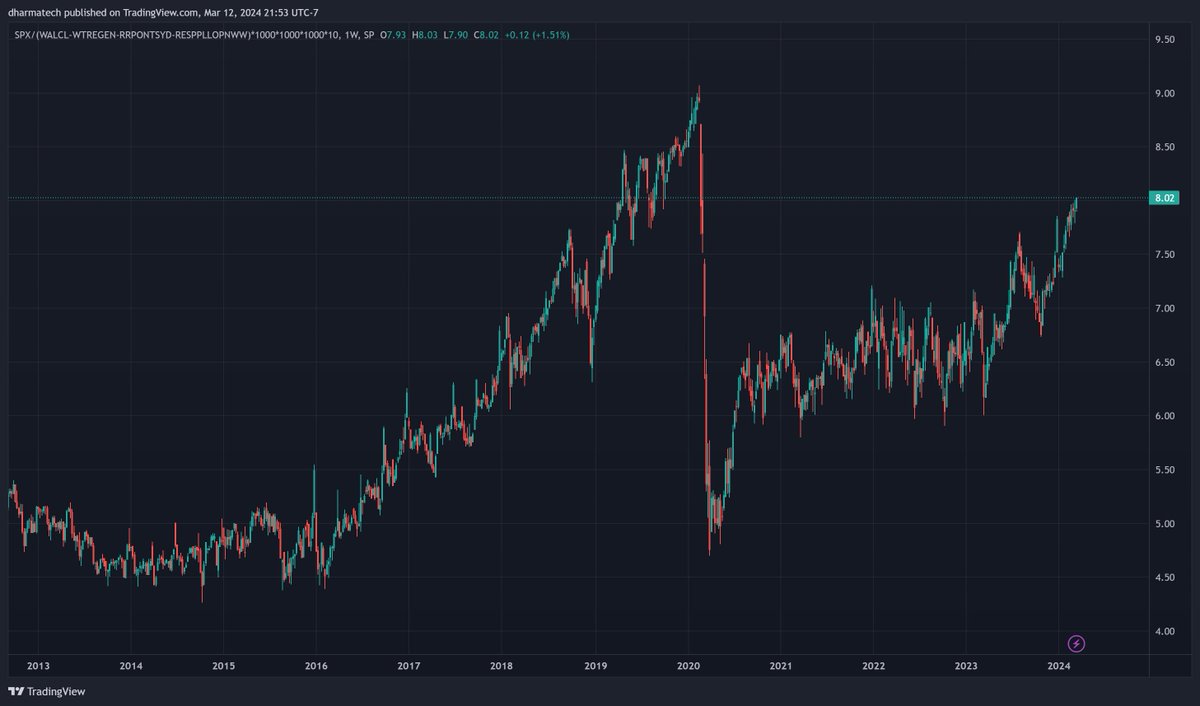Click the 9.50 price axis label
Viewport: 1200px width, 706px height.
pos(1164,39)
